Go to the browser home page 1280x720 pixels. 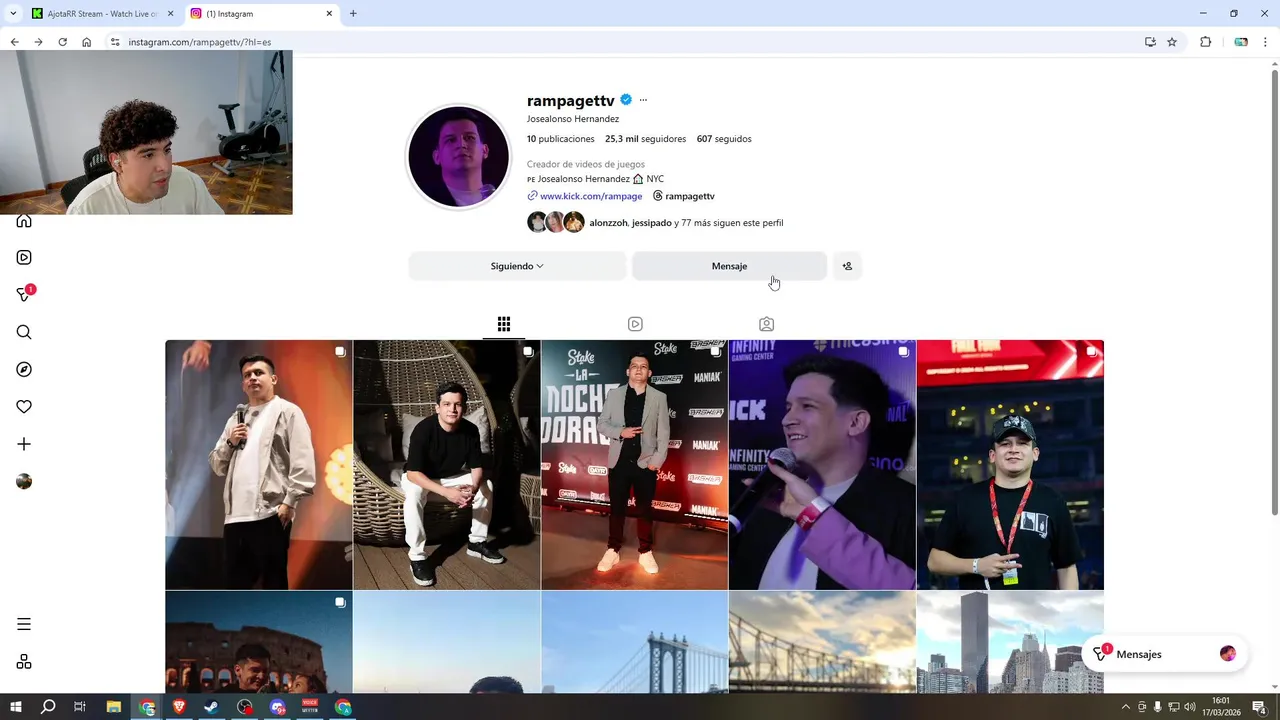pyautogui.click(x=87, y=42)
